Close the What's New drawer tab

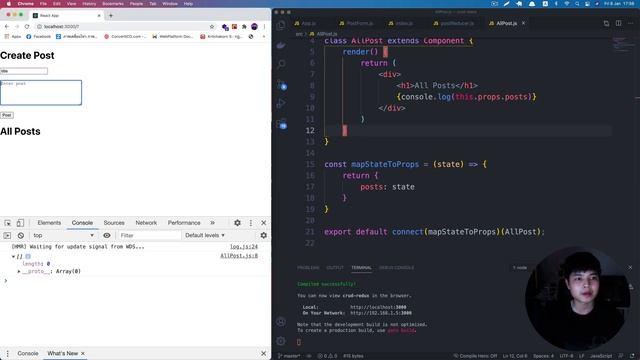pyautogui.click(x=83, y=353)
